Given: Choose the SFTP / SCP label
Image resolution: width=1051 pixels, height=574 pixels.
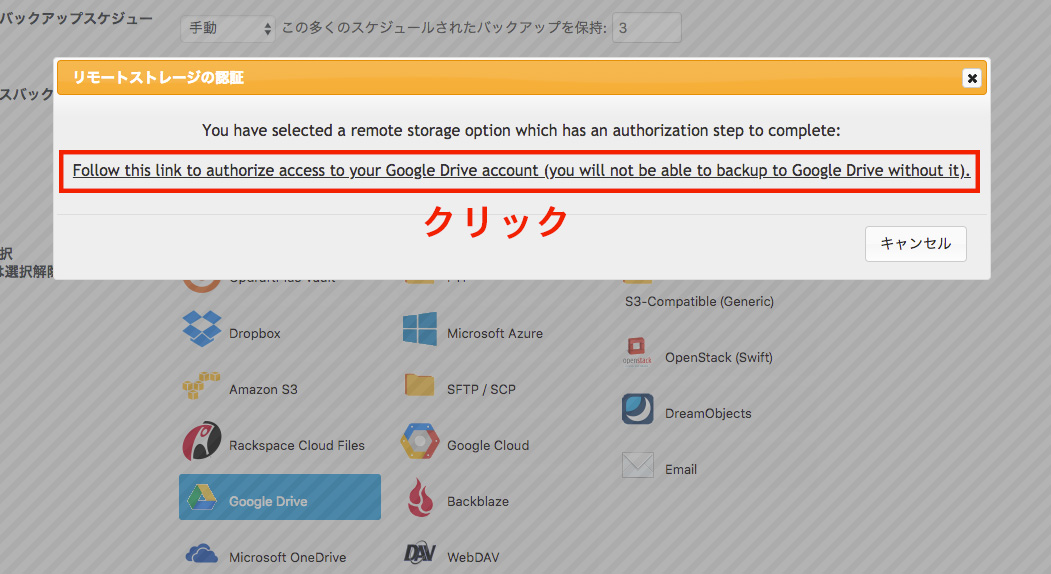Looking at the screenshot, I should coord(481,390).
